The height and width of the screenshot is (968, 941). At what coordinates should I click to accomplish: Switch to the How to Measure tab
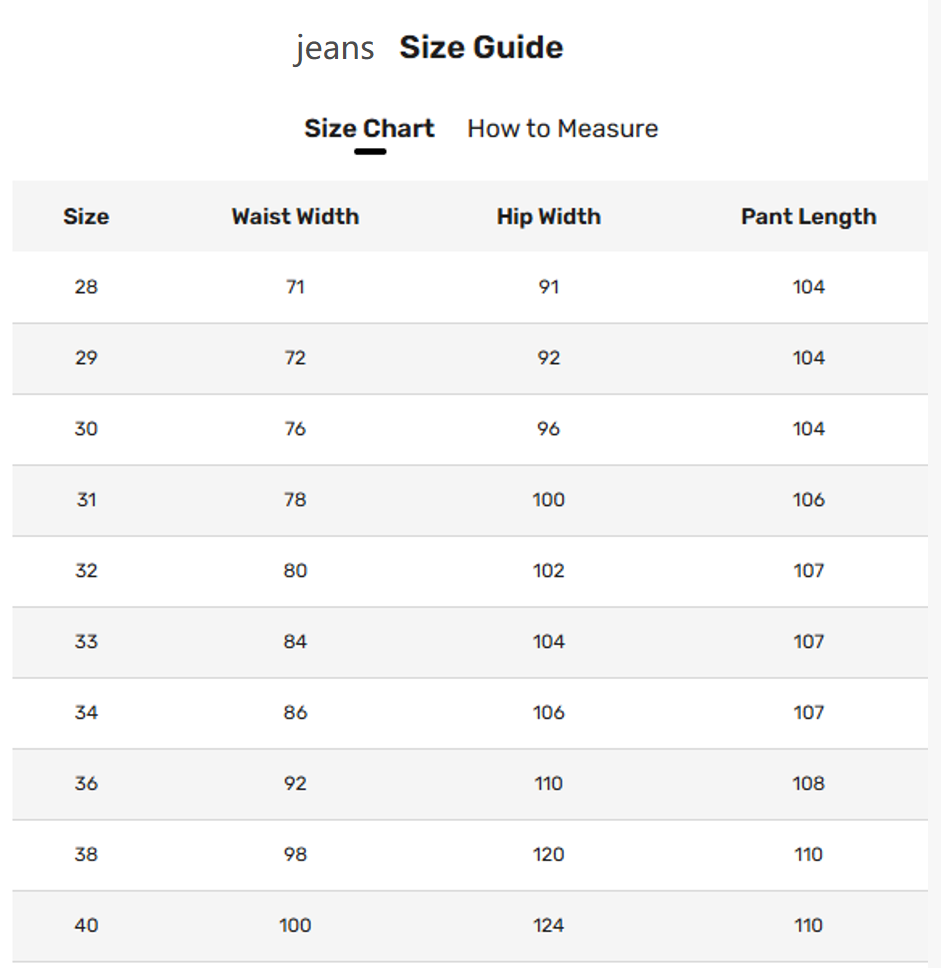563,129
